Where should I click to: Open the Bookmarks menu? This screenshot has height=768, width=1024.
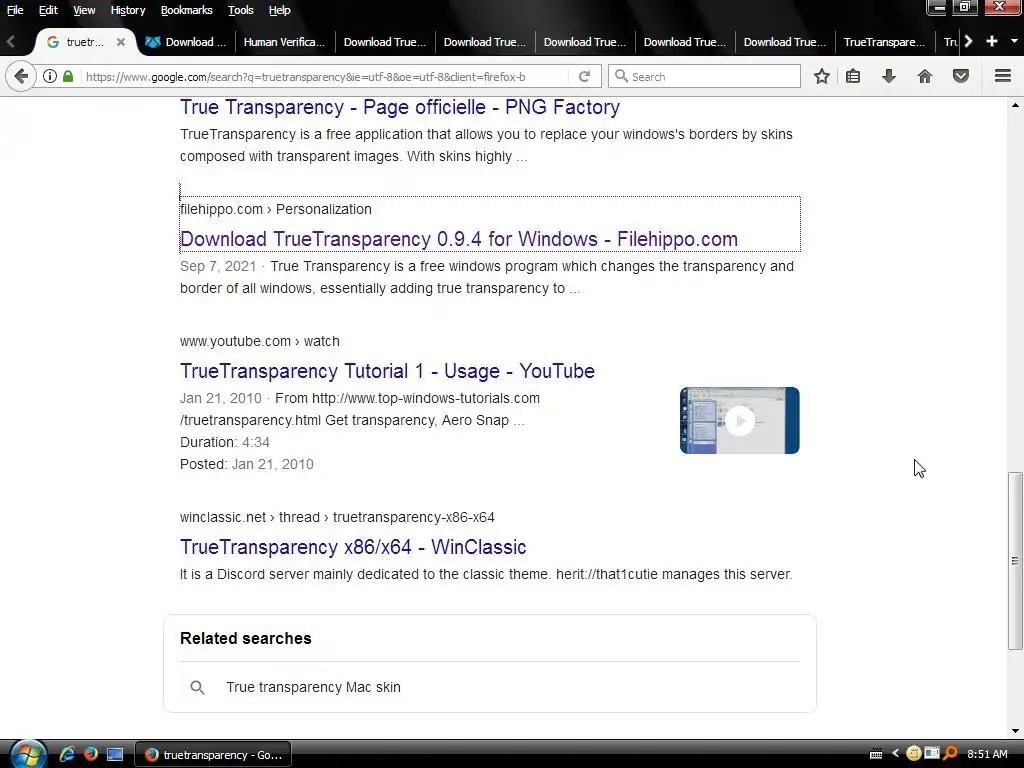tap(186, 10)
